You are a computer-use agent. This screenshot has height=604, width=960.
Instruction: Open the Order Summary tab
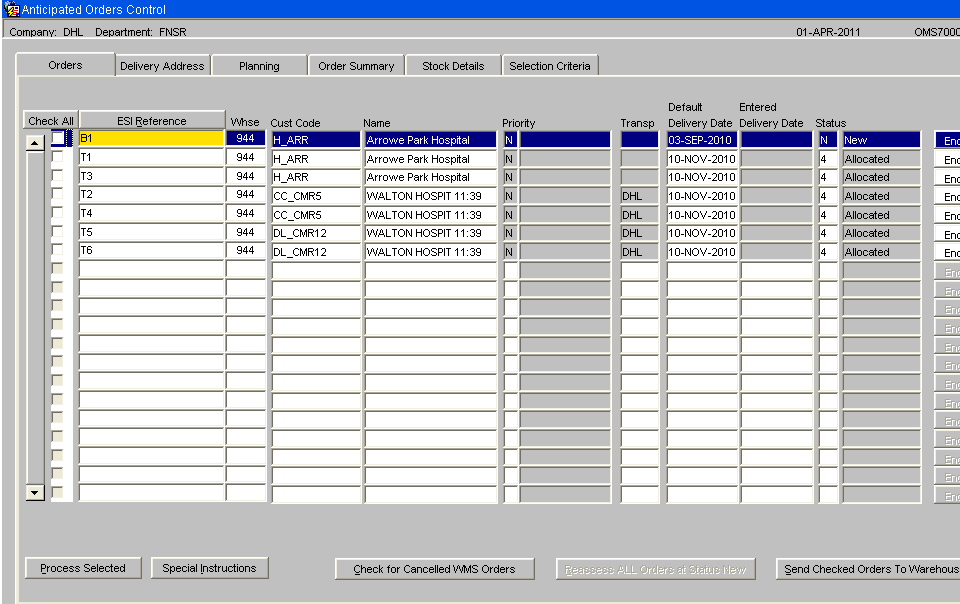click(x=356, y=66)
